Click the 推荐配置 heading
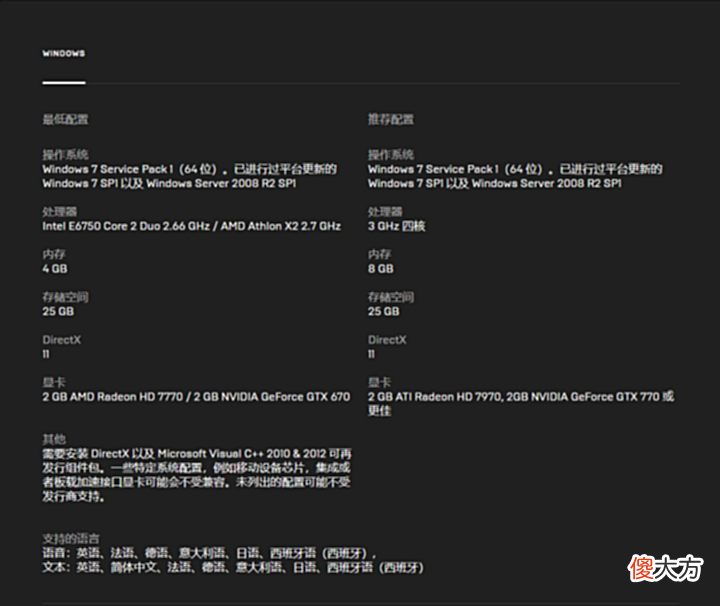 point(391,119)
